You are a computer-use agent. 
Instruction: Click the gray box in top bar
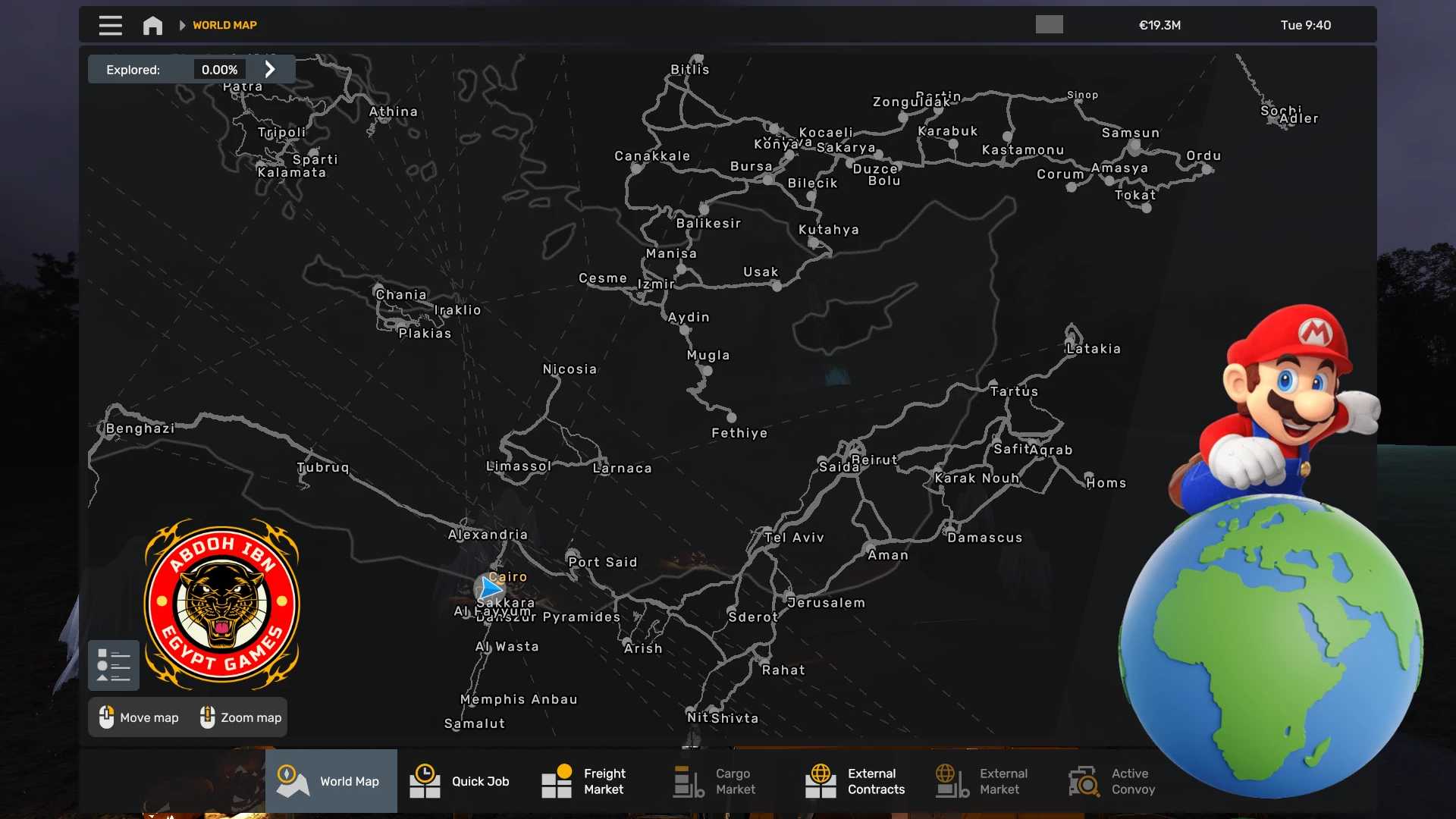pos(1049,25)
